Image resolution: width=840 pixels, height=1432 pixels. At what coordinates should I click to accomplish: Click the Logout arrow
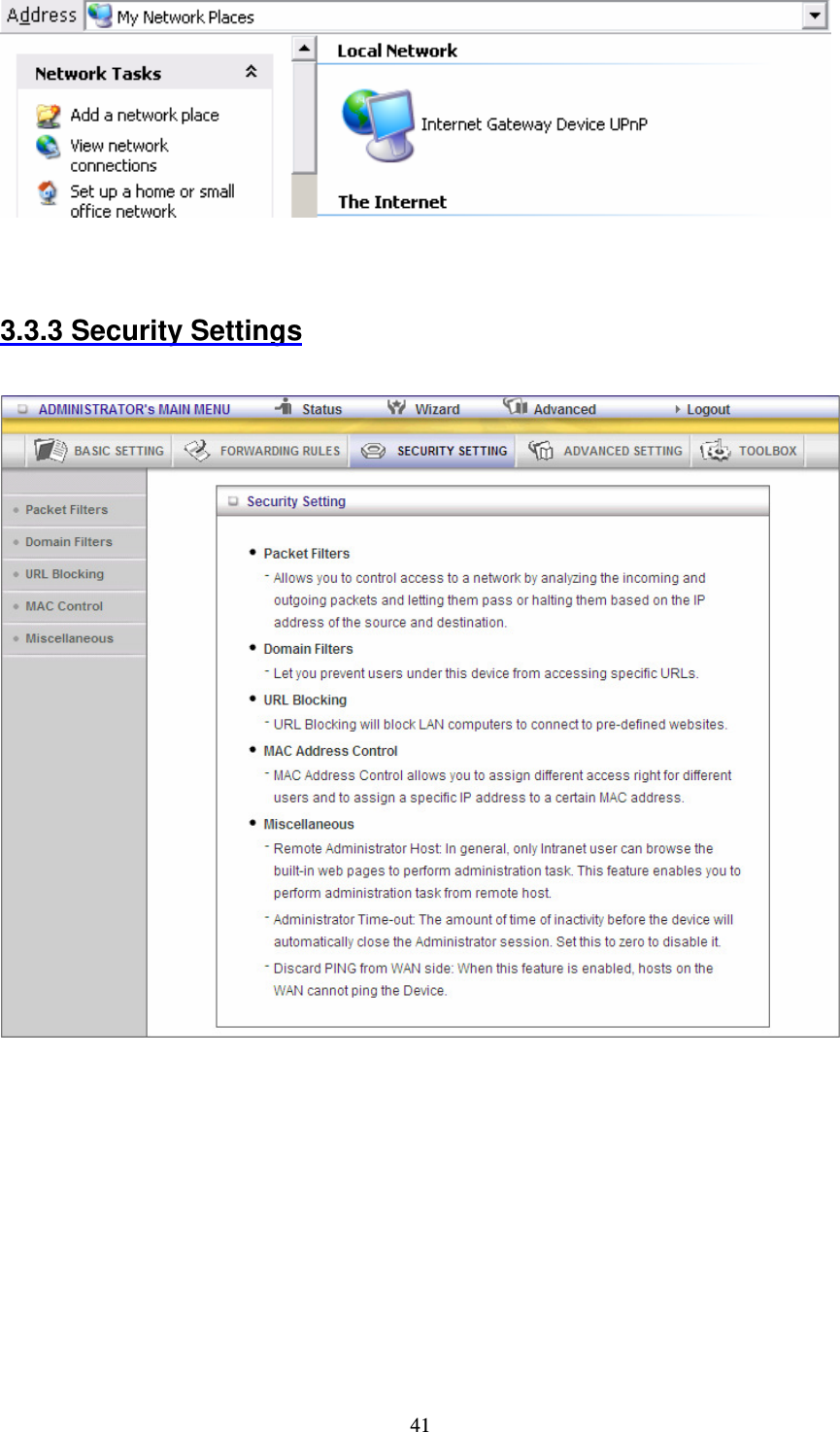click(677, 409)
